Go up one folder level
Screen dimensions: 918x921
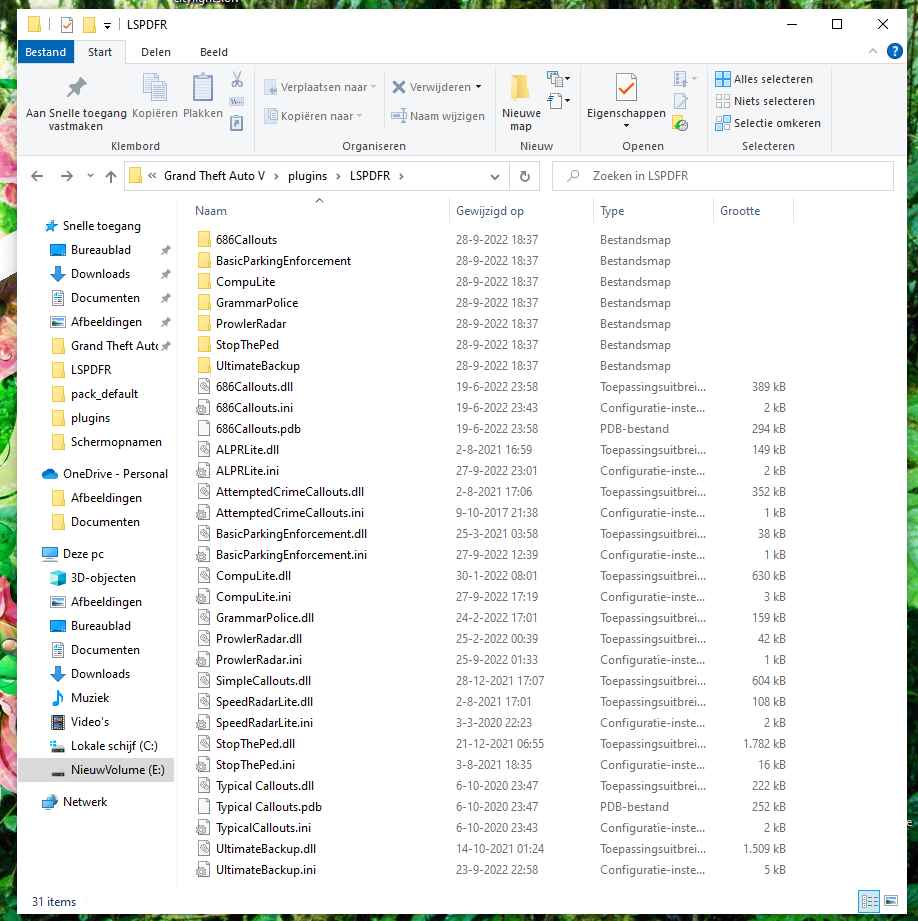[x=111, y=176]
